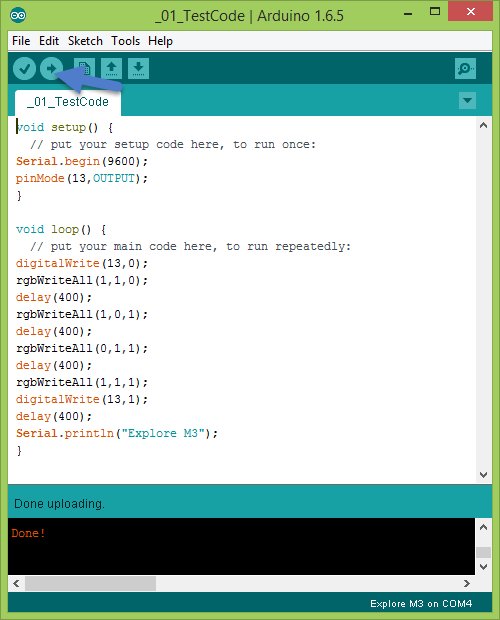Click the Save sketch down-arrow icon
This screenshot has height=620, width=500.
pos(138,69)
